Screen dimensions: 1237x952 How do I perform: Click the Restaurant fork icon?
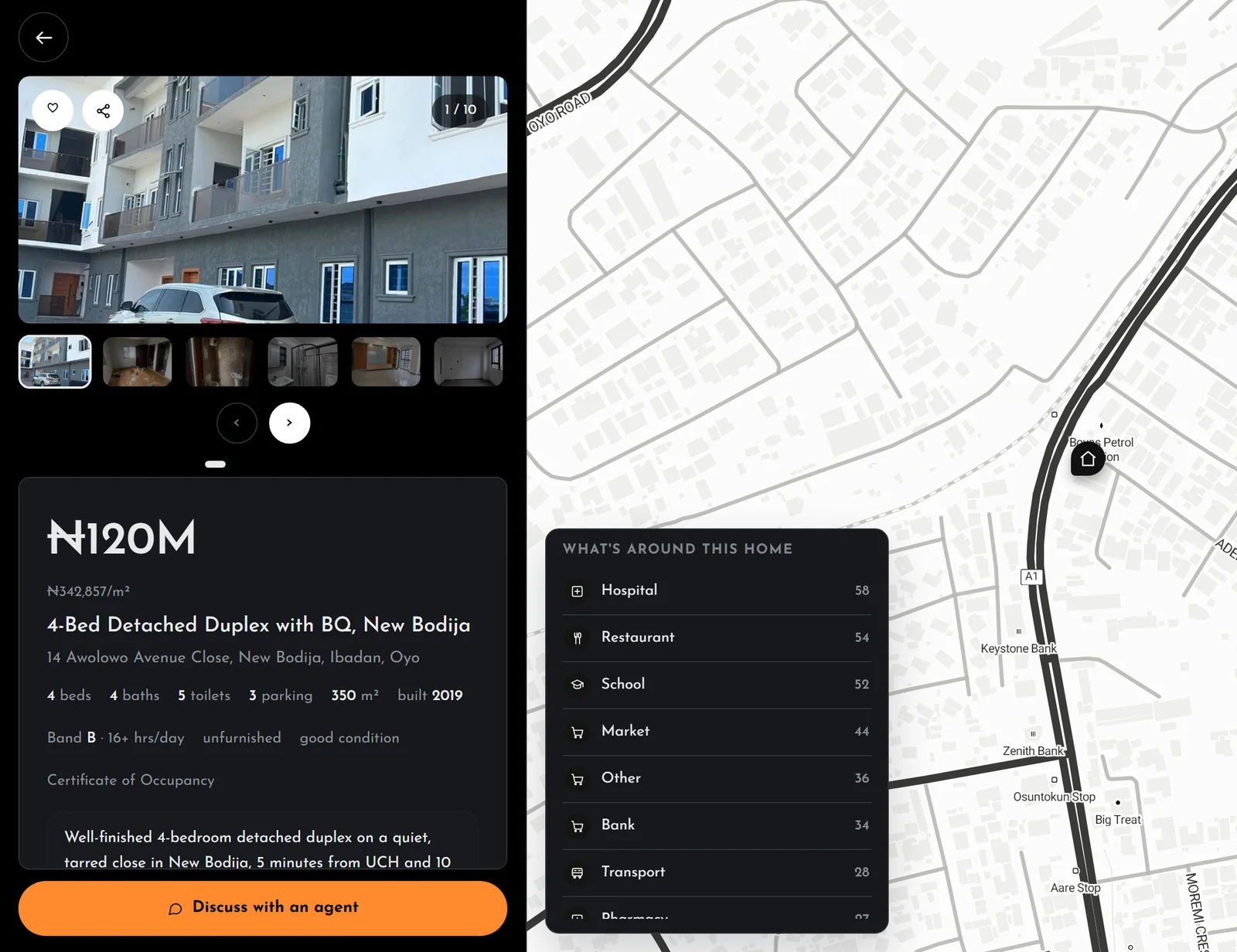coord(577,638)
